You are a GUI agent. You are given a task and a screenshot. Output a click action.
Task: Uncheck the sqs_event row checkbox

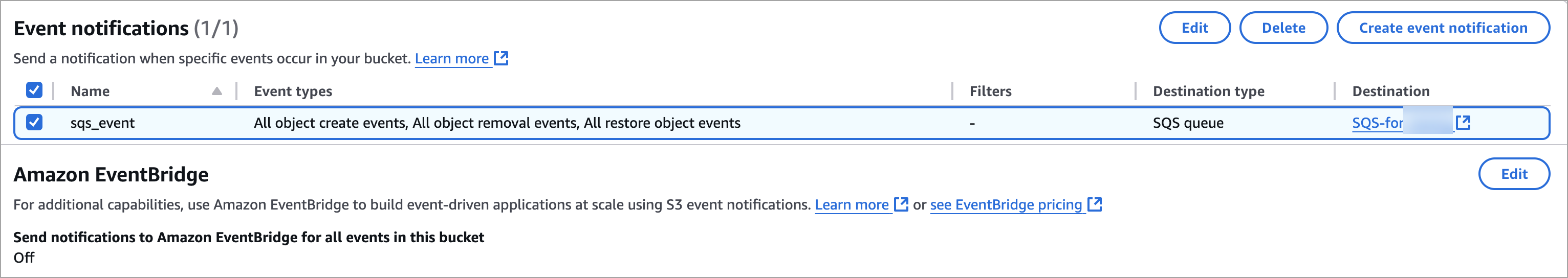tap(34, 122)
